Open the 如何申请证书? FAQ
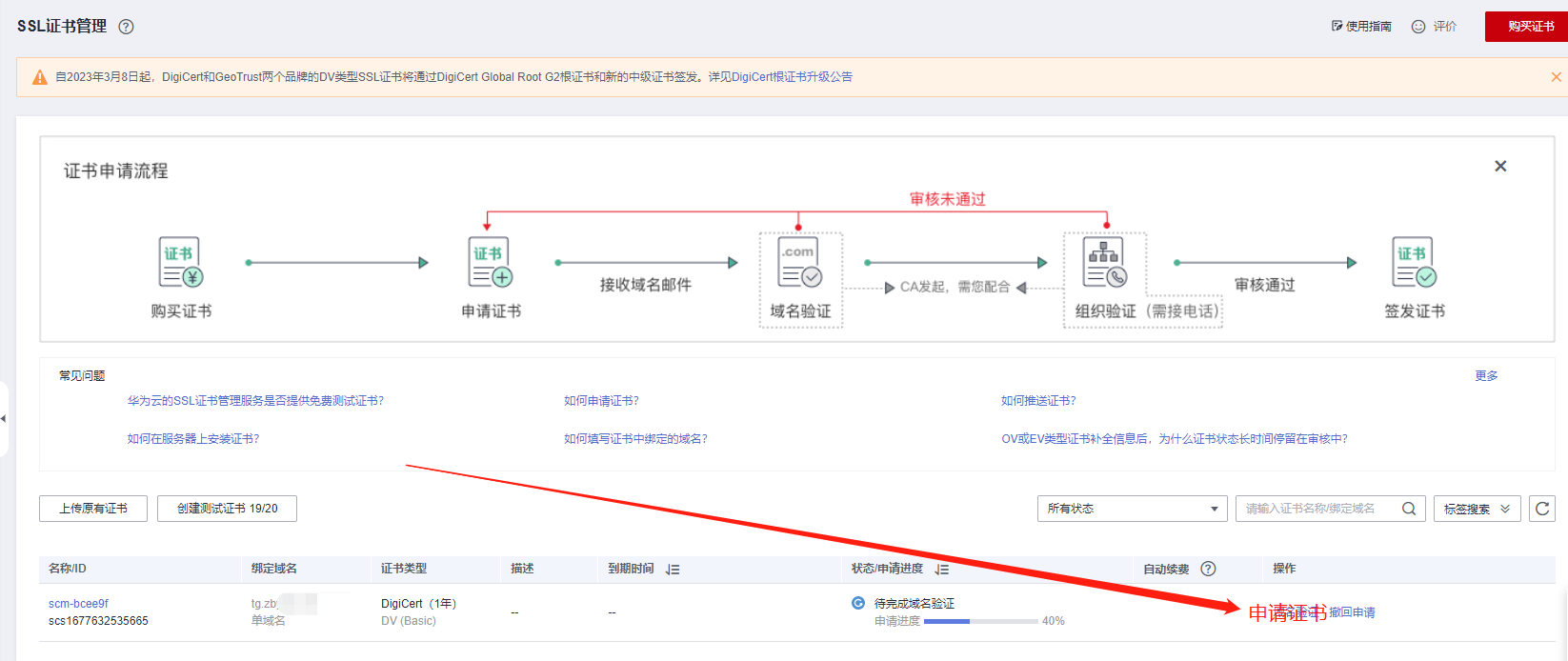Viewport: 1568px width, 661px height. pyautogui.click(x=601, y=401)
